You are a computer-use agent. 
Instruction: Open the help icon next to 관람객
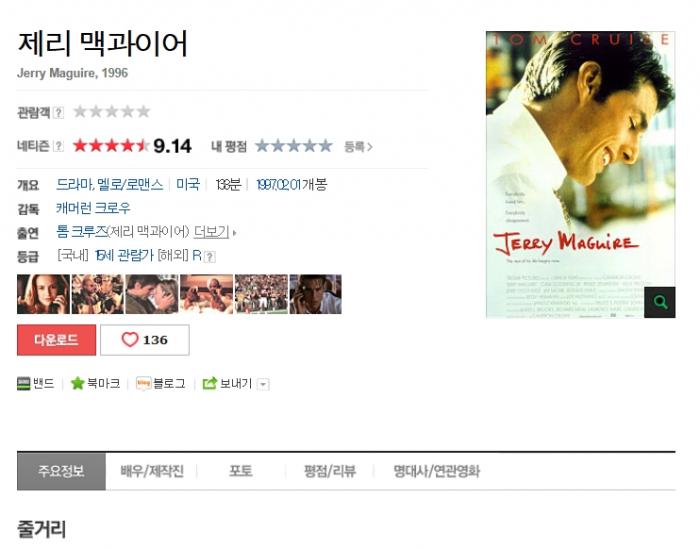click(x=58, y=112)
